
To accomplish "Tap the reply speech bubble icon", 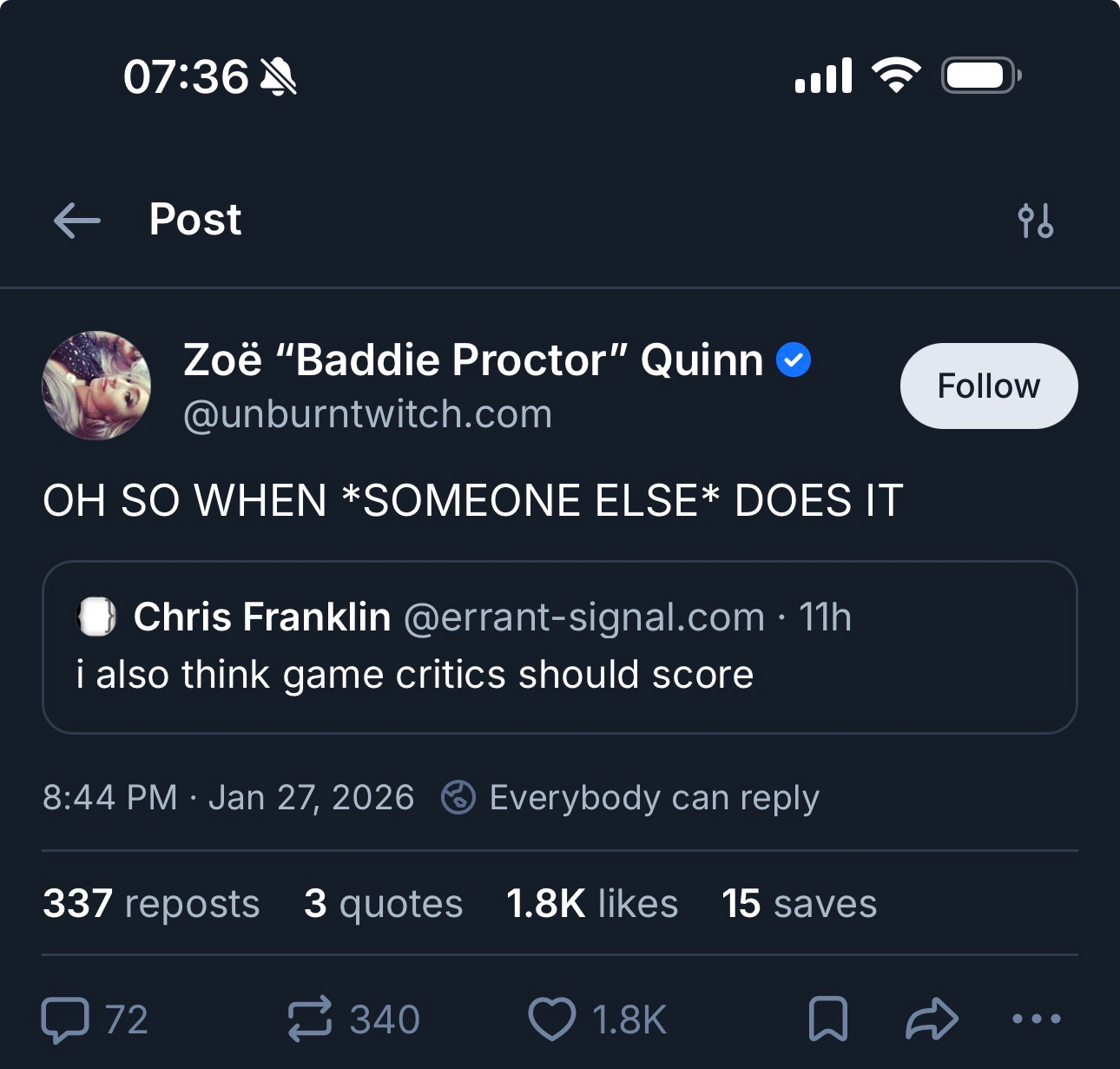I will click(x=66, y=1020).
